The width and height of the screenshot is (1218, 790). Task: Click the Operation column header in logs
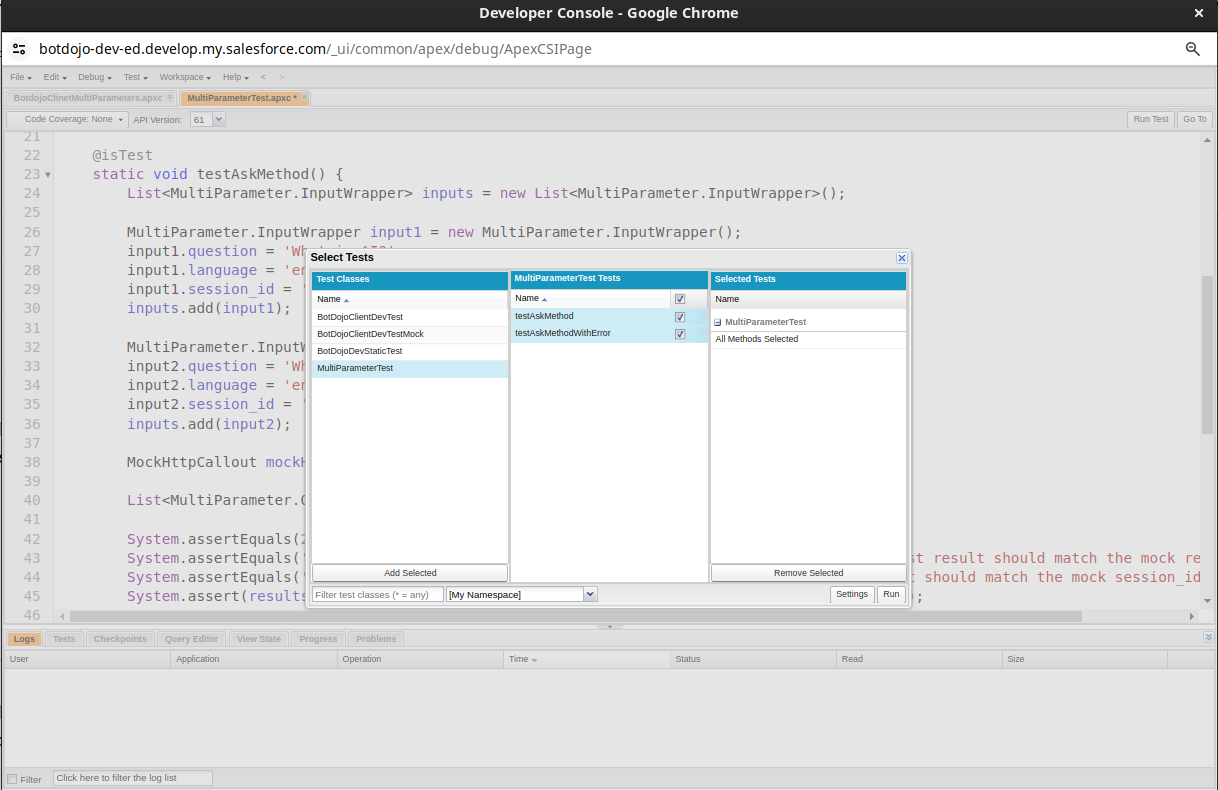(x=420, y=659)
